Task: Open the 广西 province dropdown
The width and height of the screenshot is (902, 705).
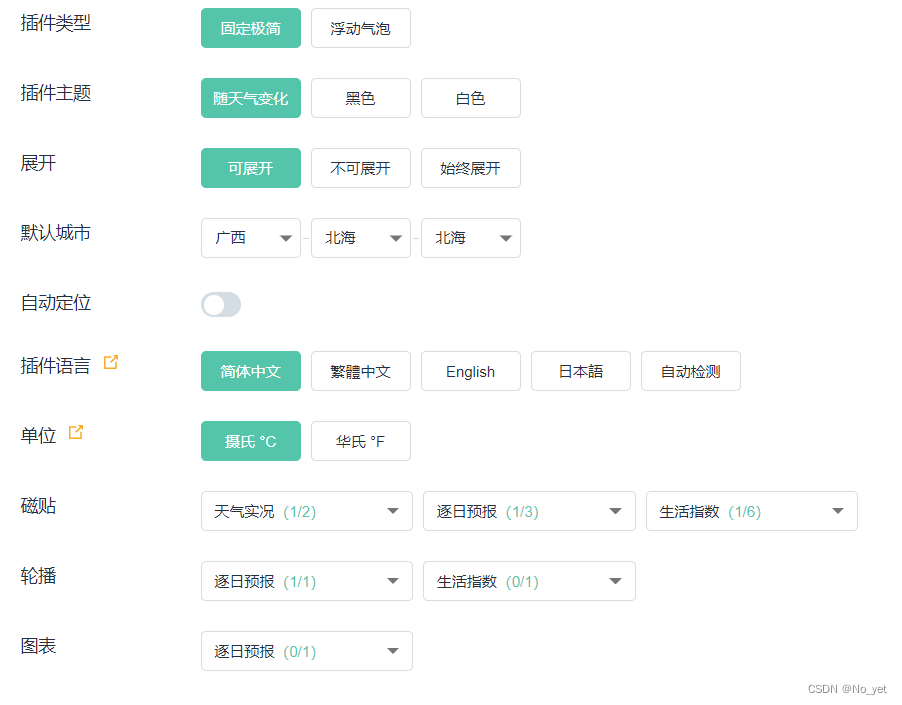Action: pyautogui.click(x=250, y=238)
